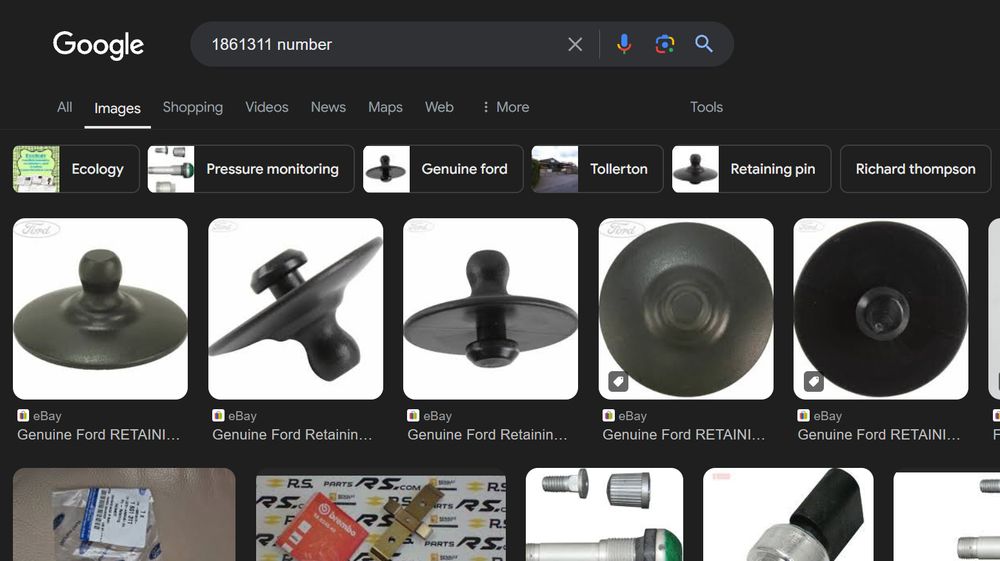1000x561 pixels.
Task: Click the eBay favicon under the fifth result
Action: 804,416
